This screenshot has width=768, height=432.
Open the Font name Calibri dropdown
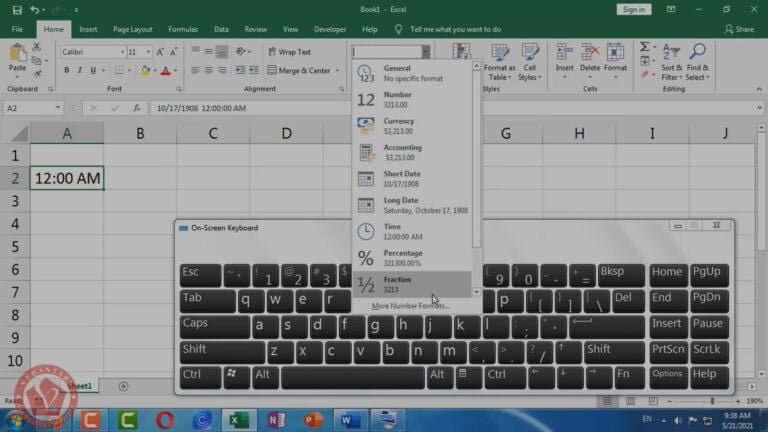[x=122, y=52]
